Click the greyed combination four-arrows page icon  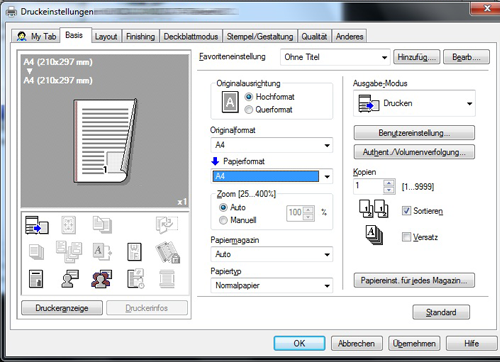coord(68,225)
